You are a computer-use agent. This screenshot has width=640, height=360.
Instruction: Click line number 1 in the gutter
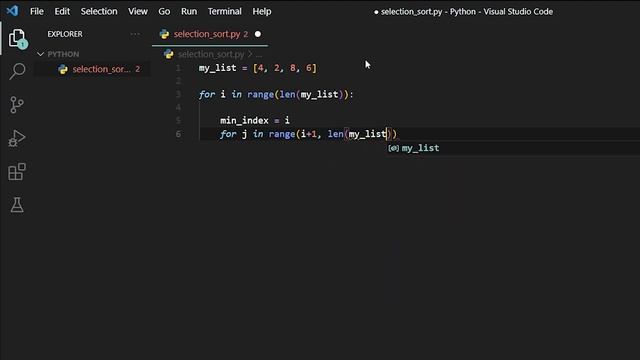click(178, 68)
